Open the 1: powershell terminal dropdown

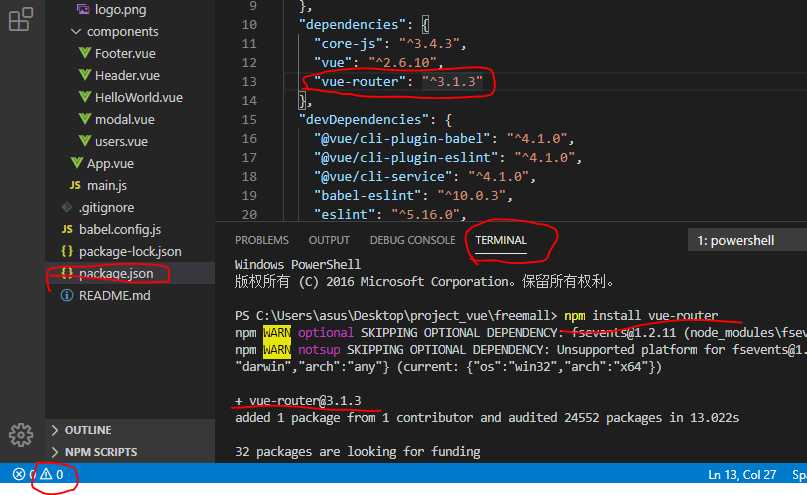click(747, 240)
